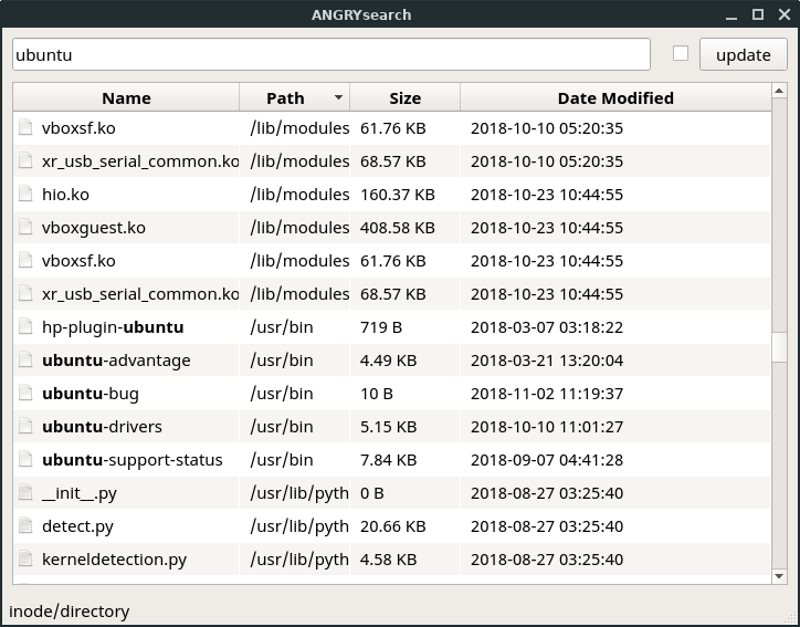This screenshot has height=627, width=800.
Task: Click the scrollbar down arrow
Action: 781,575
